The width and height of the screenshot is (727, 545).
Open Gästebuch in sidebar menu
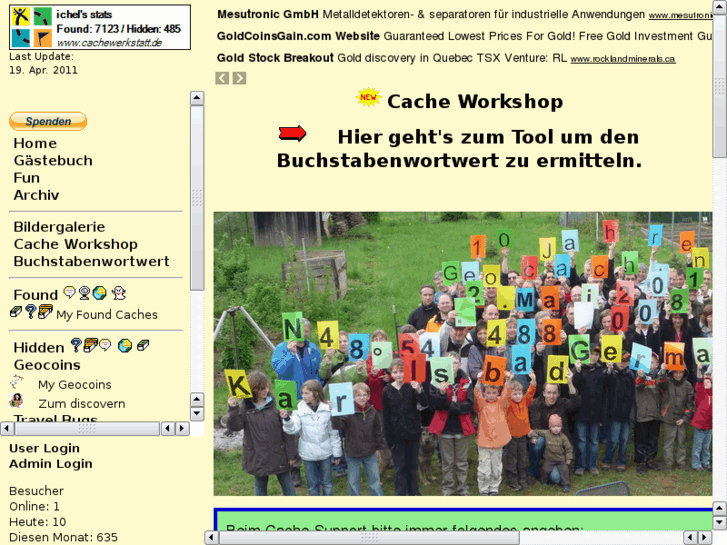tap(53, 160)
